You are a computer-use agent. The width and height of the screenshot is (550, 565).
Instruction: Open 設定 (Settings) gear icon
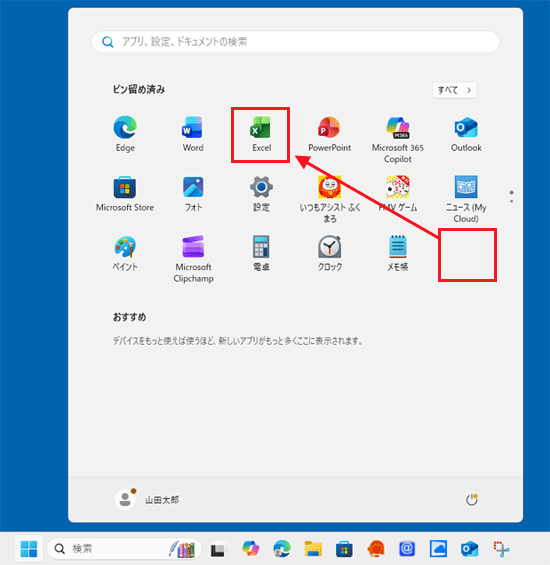point(261,193)
